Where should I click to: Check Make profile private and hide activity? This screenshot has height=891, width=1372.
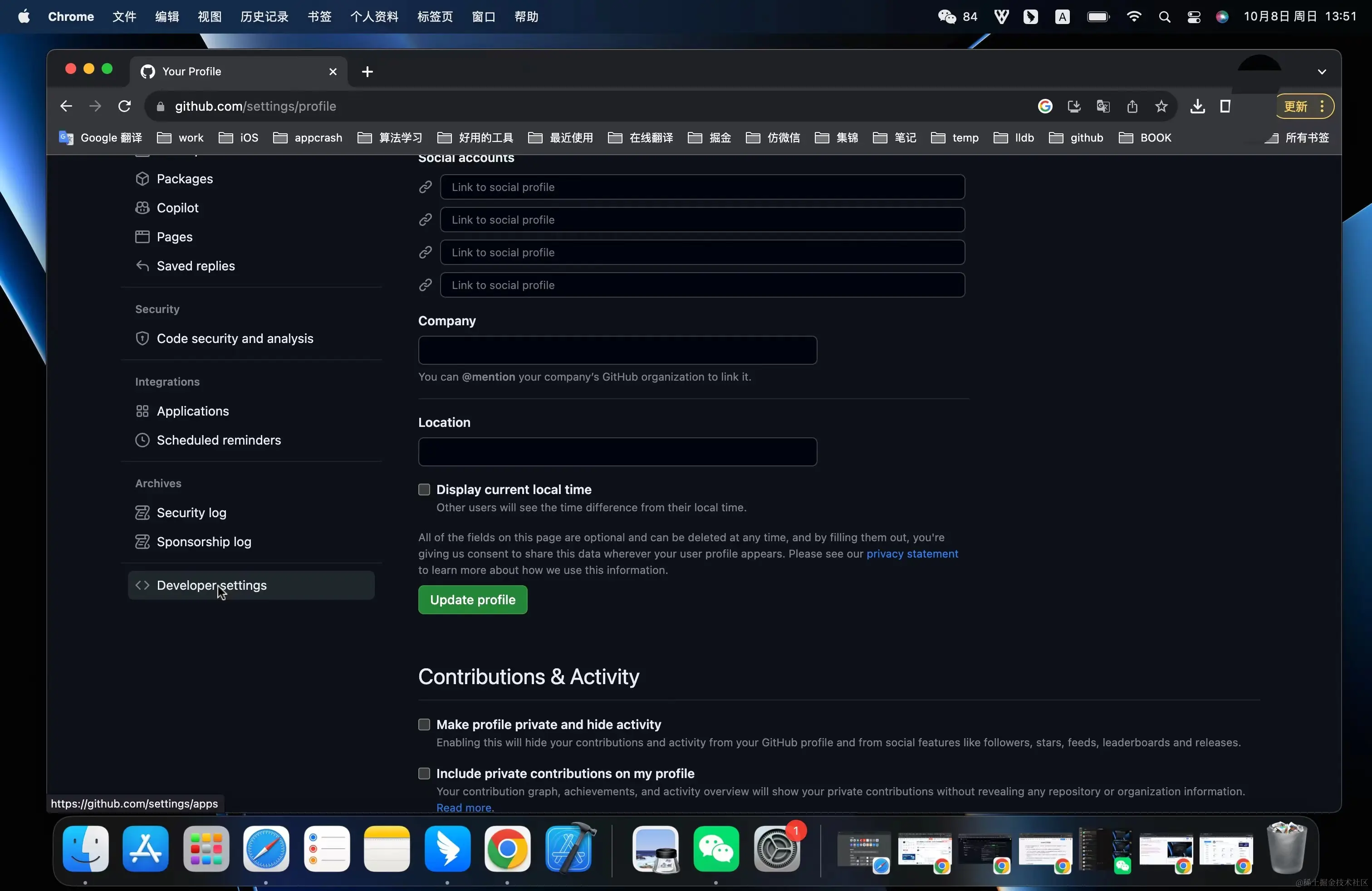click(x=424, y=725)
